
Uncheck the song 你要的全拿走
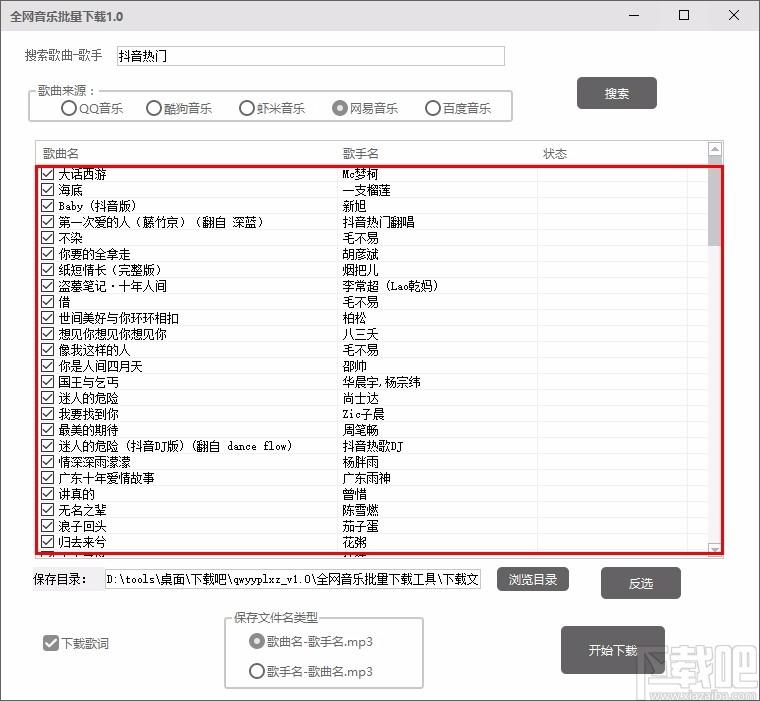click(x=48, y=254)
